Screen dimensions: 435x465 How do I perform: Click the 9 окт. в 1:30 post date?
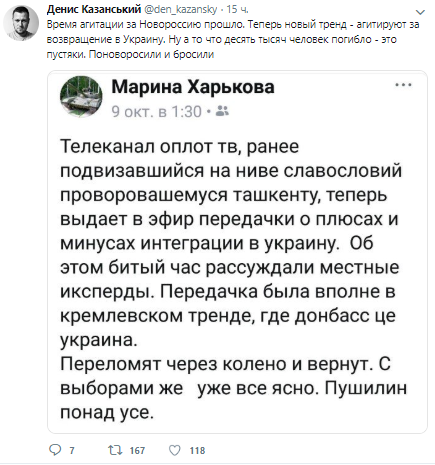(157, 112)
